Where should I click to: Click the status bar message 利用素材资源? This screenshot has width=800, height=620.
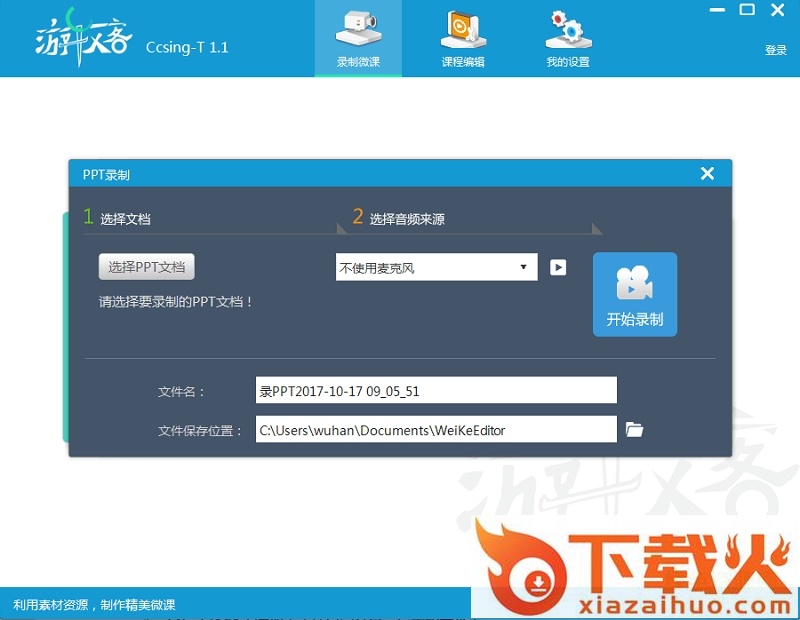94,605
